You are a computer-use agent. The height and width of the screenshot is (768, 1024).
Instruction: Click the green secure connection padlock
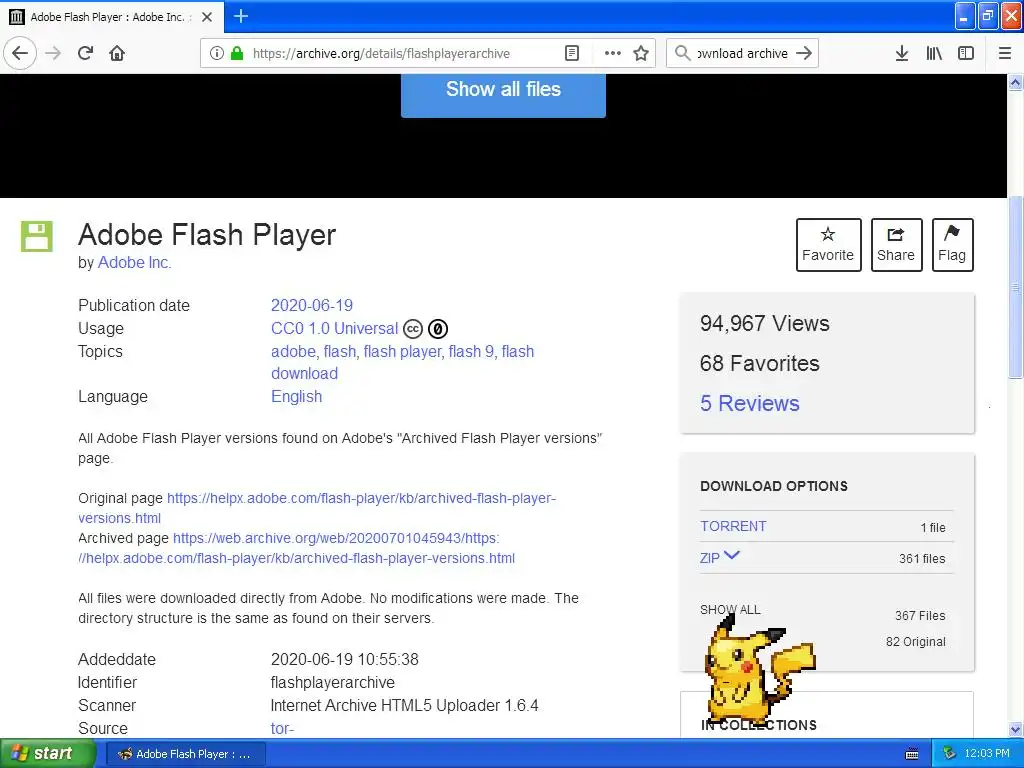click(237, 53)
